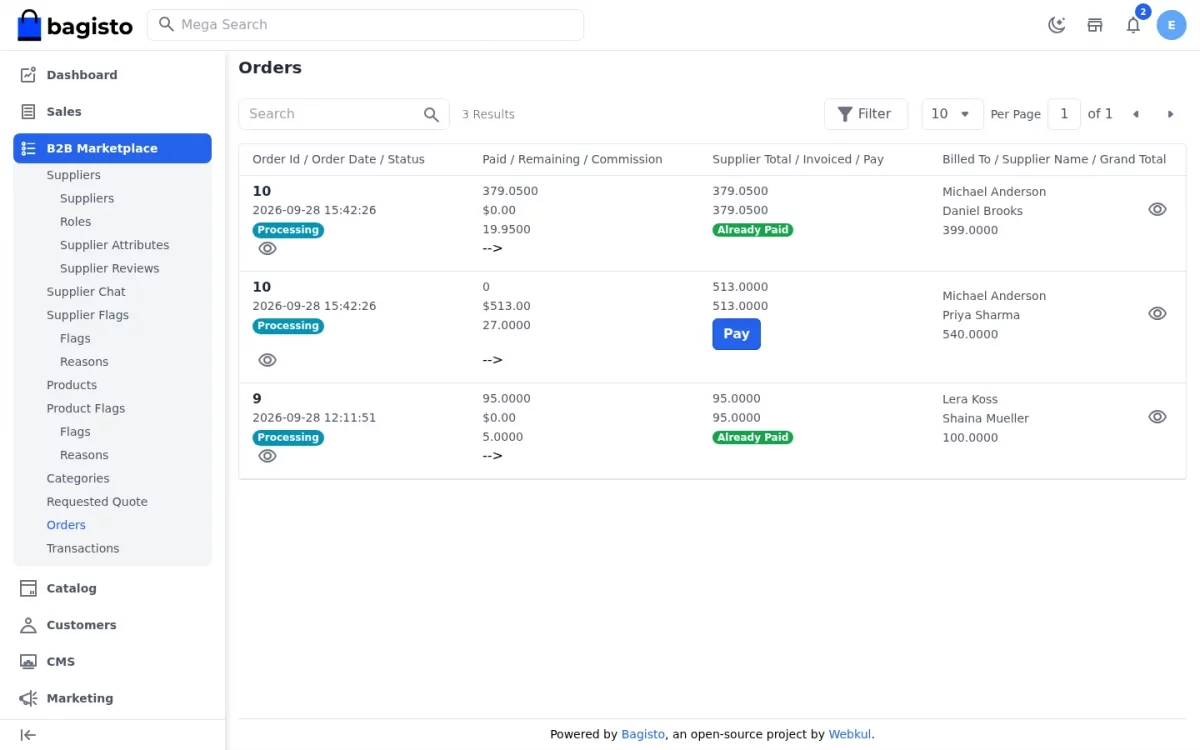
Task: Click Billed To / Supplier Name / Grand Total header
Action: (1054, 159)
